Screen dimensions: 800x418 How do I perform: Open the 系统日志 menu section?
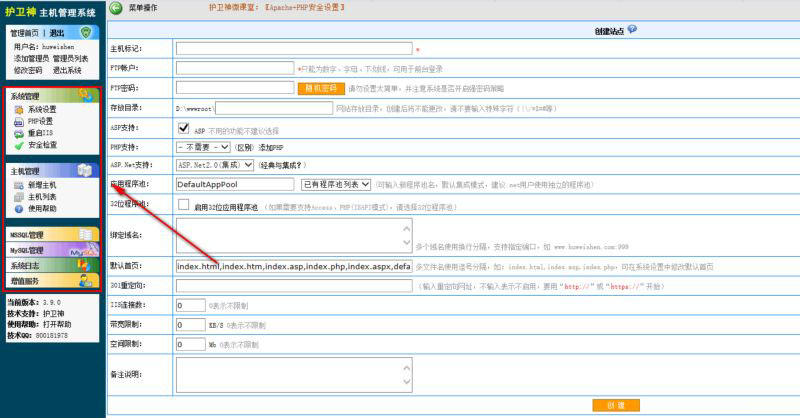click(x=53, y=265)
